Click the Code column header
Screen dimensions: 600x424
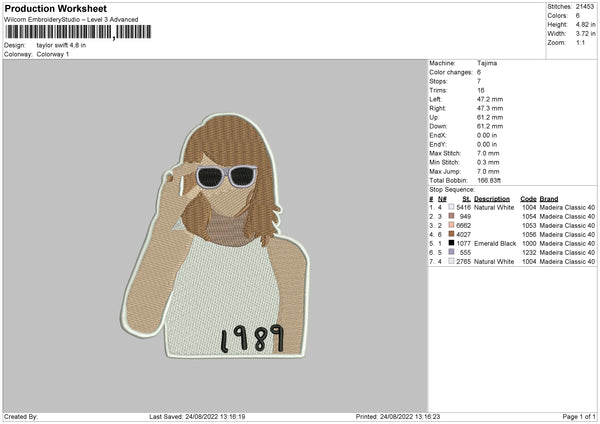point(528,199)
